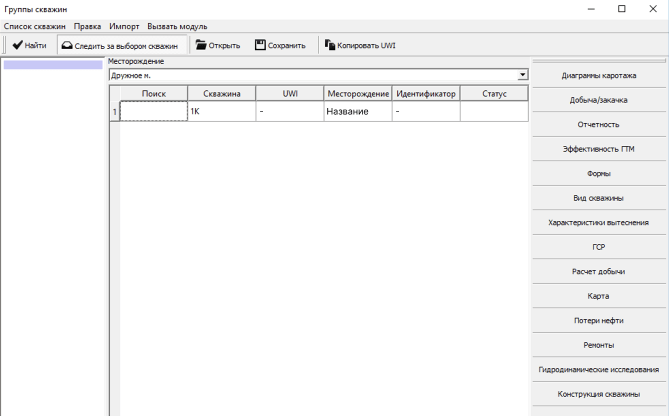Open the Добыча/закачка module
This screenshot has height=416, width=669.
pyautogui.click(x=598, y=100)
